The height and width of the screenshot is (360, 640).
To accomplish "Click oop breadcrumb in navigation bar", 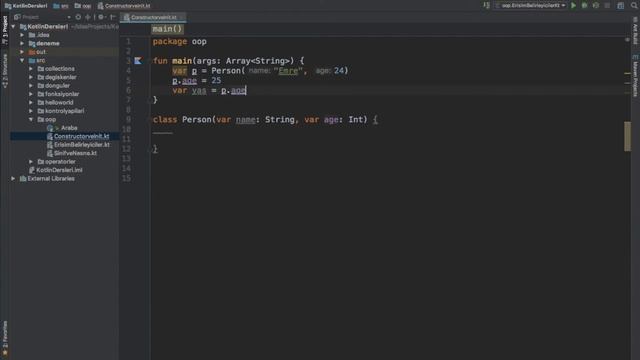I will tap(83, 6).
